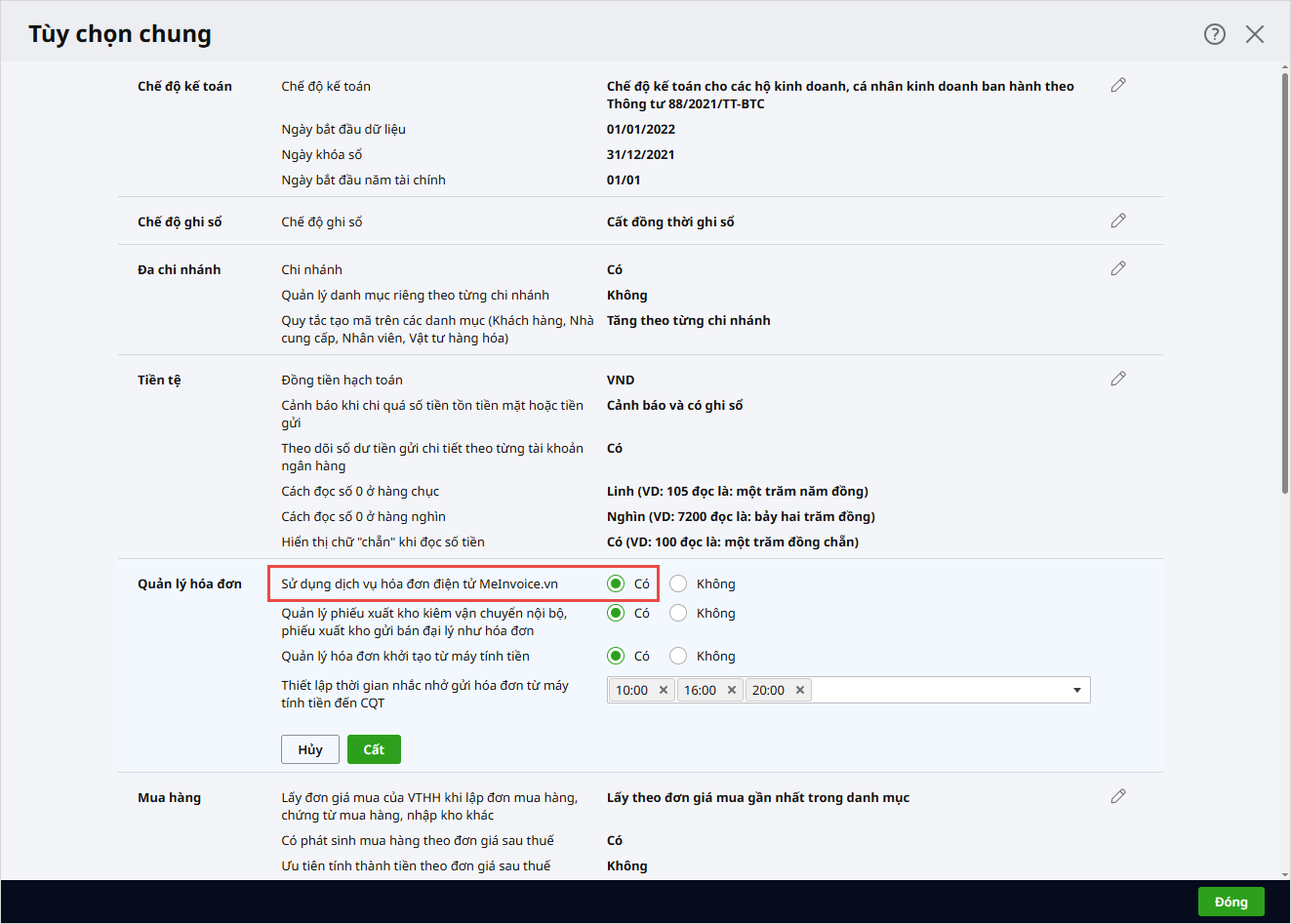Open the help icon in the header
The height and width of the screenshot is (924, 1291).
pos(1214,34)
